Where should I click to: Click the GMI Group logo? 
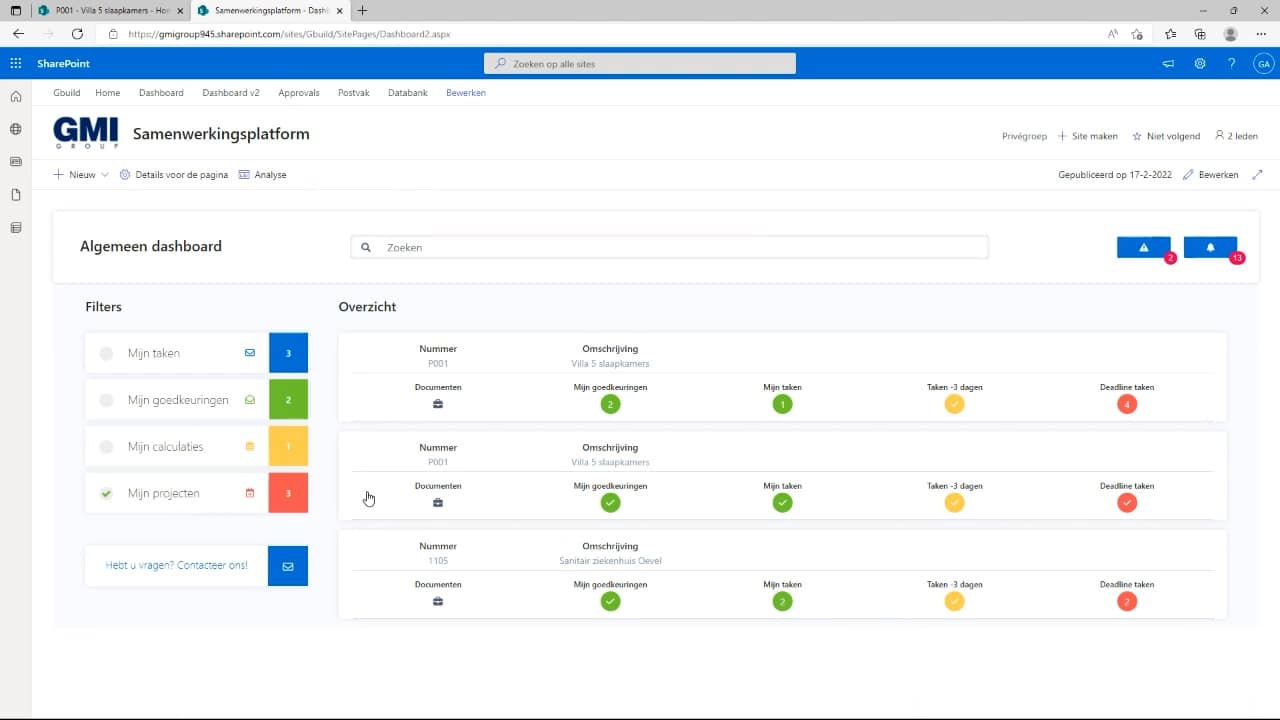86,133
